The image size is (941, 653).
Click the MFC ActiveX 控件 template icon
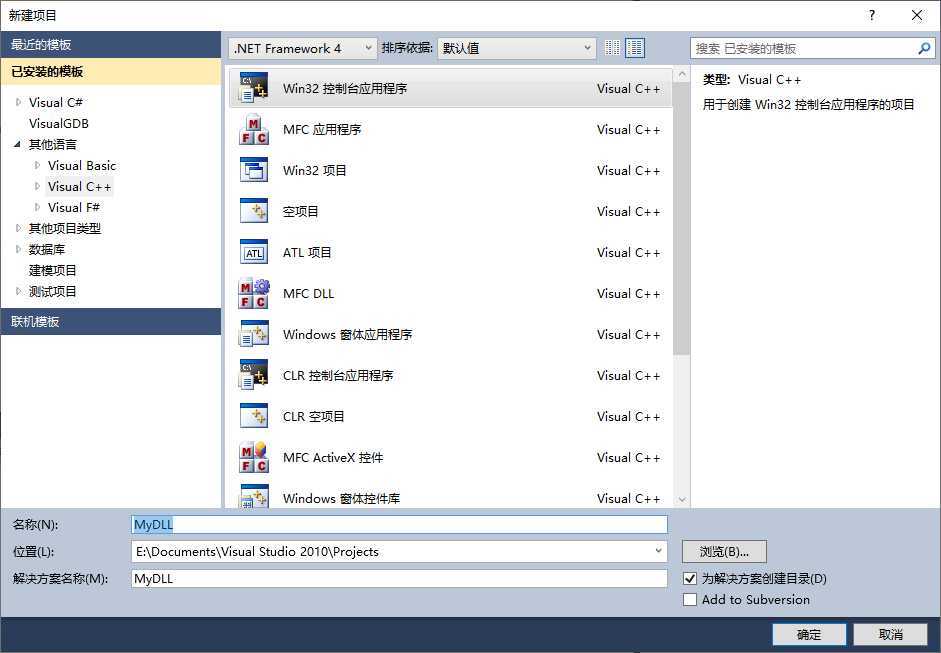coord(254,457)
